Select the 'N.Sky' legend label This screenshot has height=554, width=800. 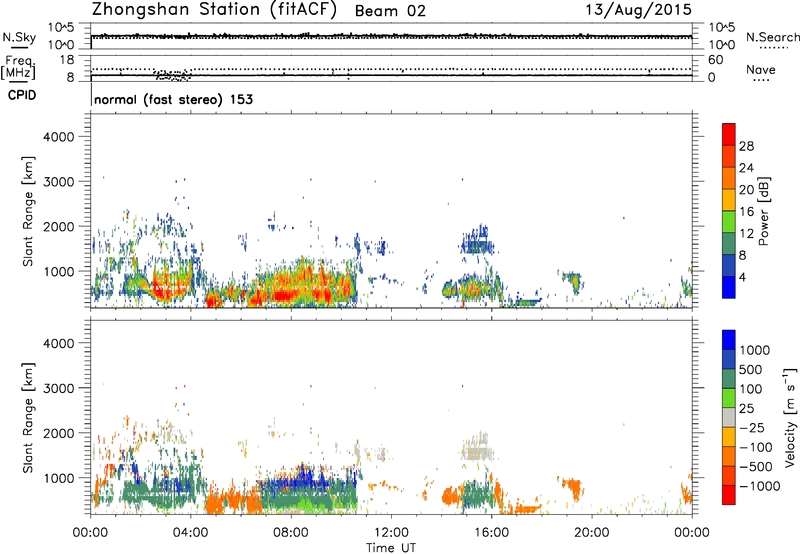point(19,37)
